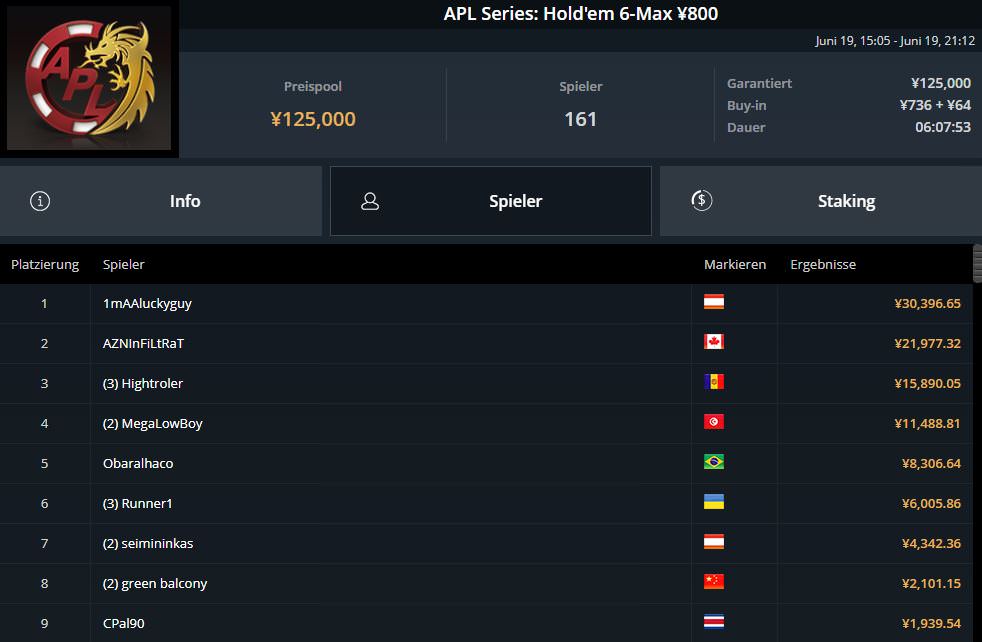Click the Canadian flag beside AZNInFiLtRaT
This screenshot has height=642, width=982.
714,343
